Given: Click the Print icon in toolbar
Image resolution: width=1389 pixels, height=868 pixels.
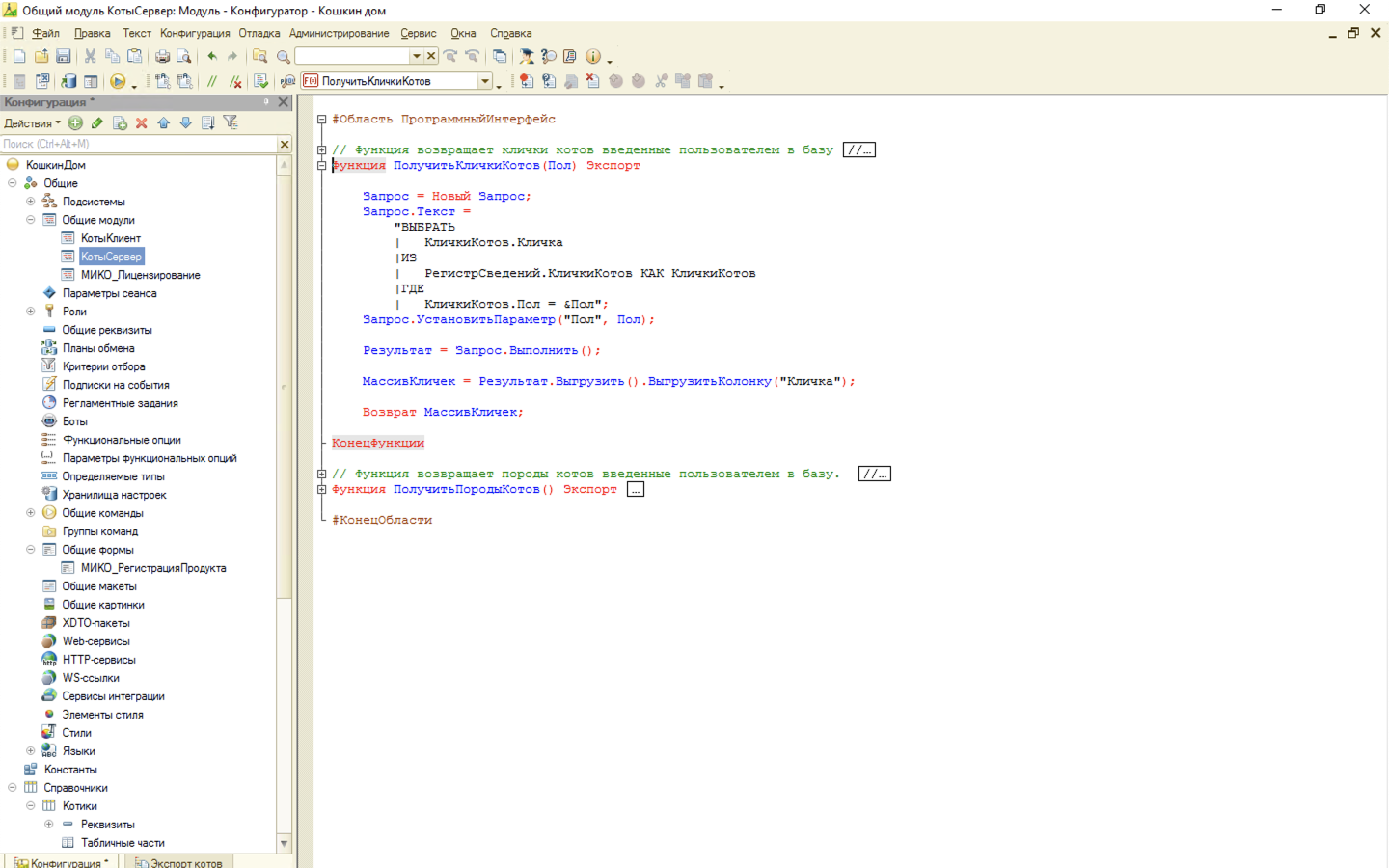Looking at the screenshot, I should tap(163, 55).
